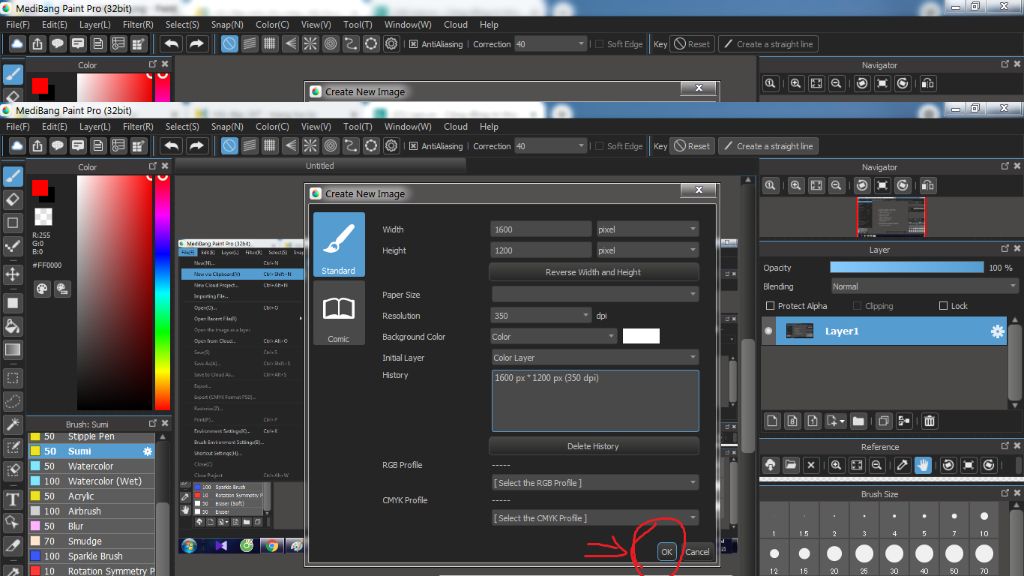Viewport: 1024px width, 576px height.
Task: Enable Clipping checkbox in Layer panel
Action: point(857,306)
